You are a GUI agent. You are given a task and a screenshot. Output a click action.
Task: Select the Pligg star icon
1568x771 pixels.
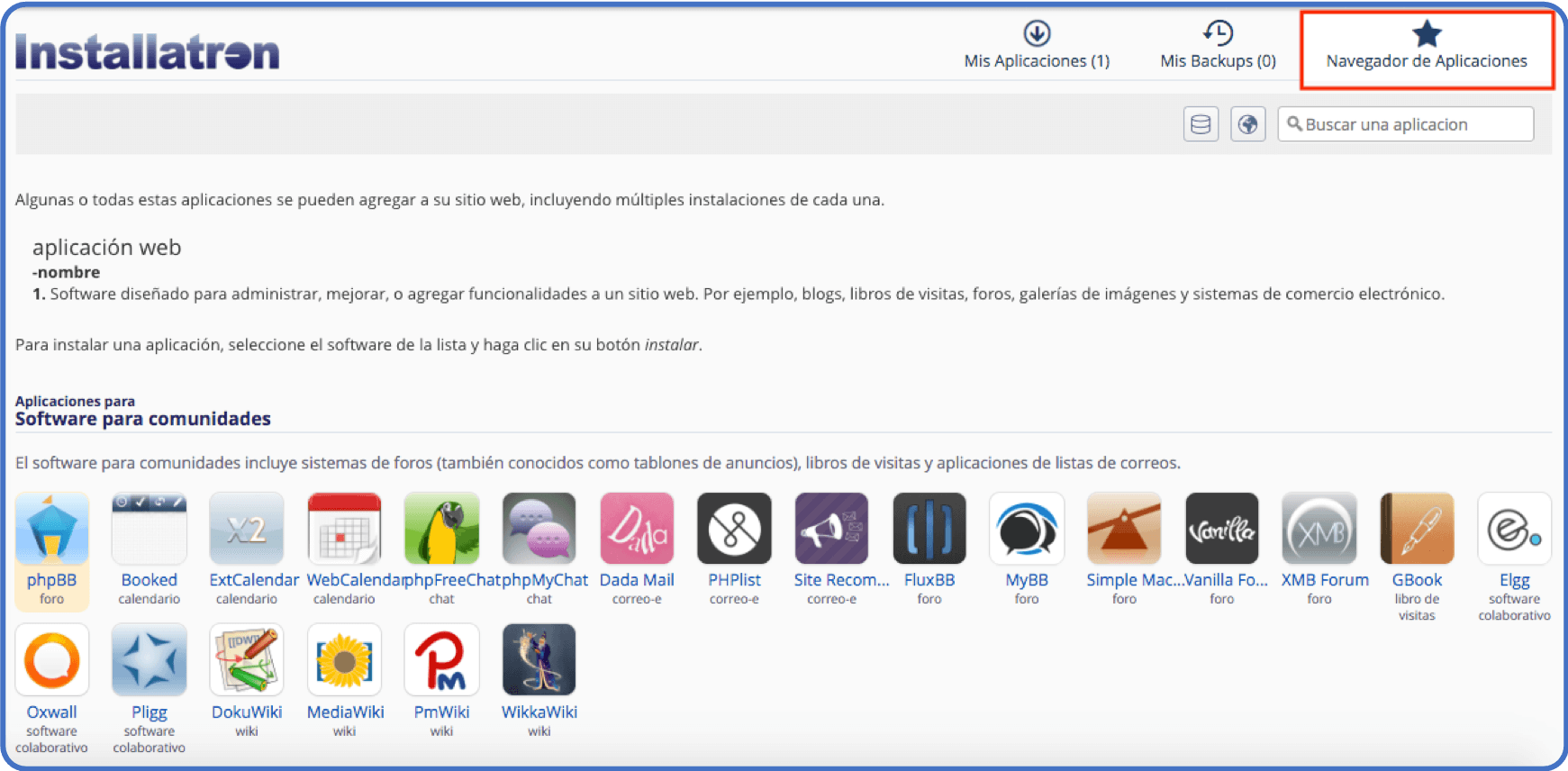coord(150,660)
